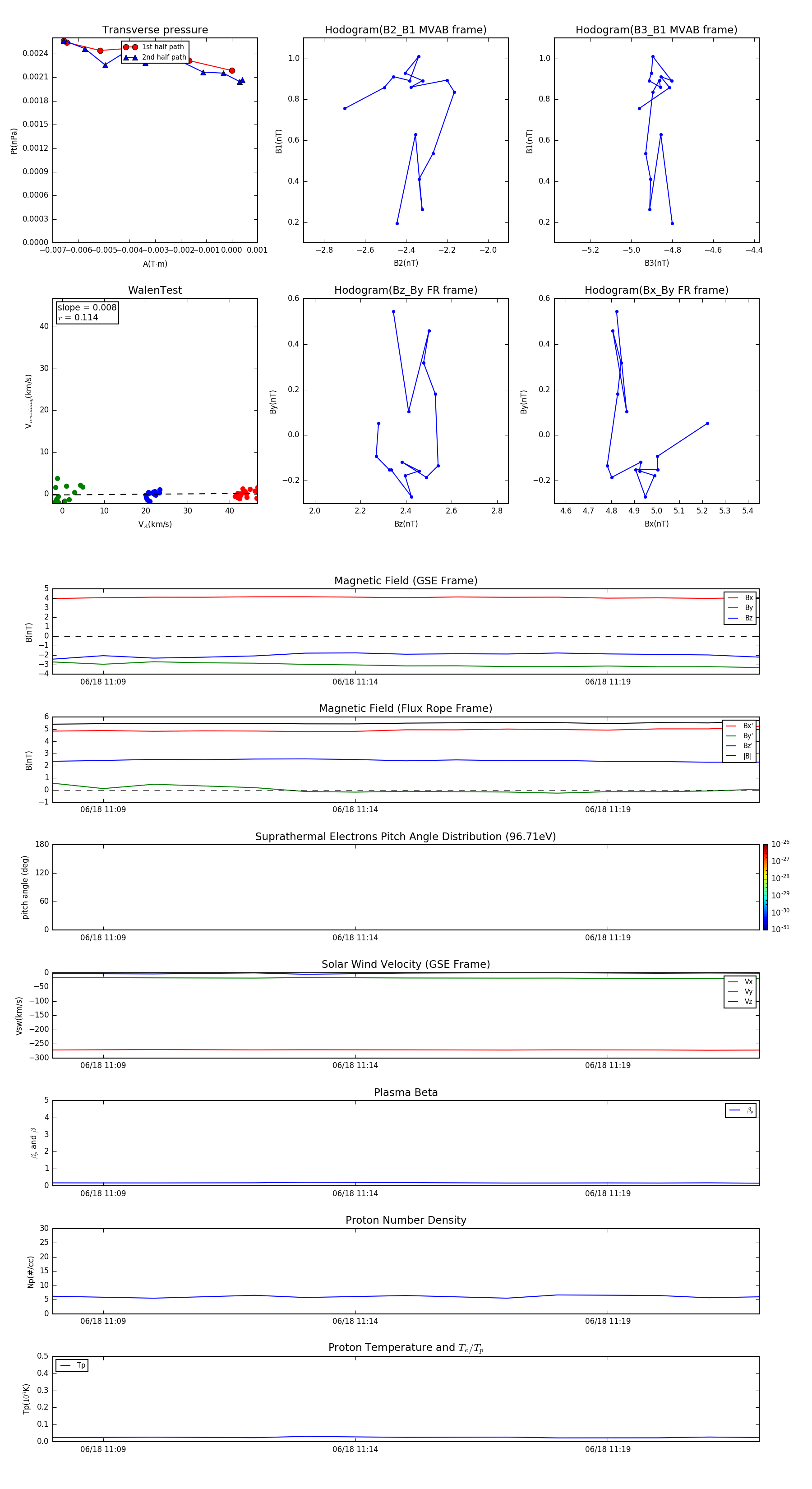Screen dimensions: 812x1489
Task: Click the 'Vz' legend entry in velocity plot
Action: pos(740,1002)
